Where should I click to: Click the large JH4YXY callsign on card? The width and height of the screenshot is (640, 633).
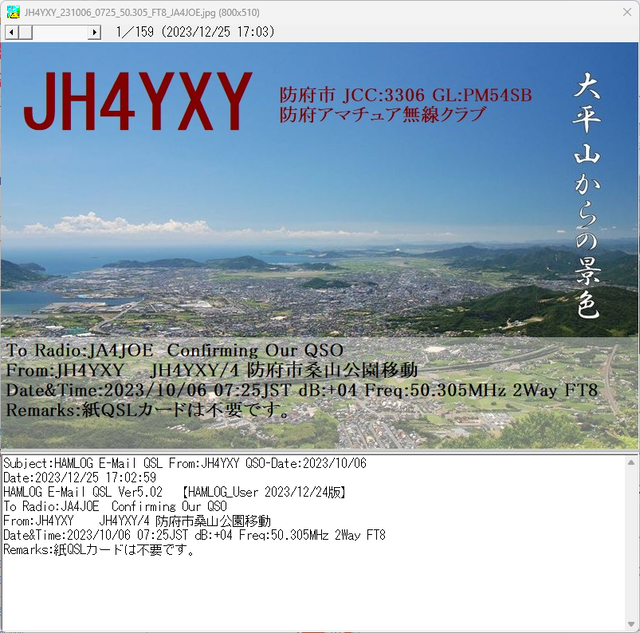point(138,101)
